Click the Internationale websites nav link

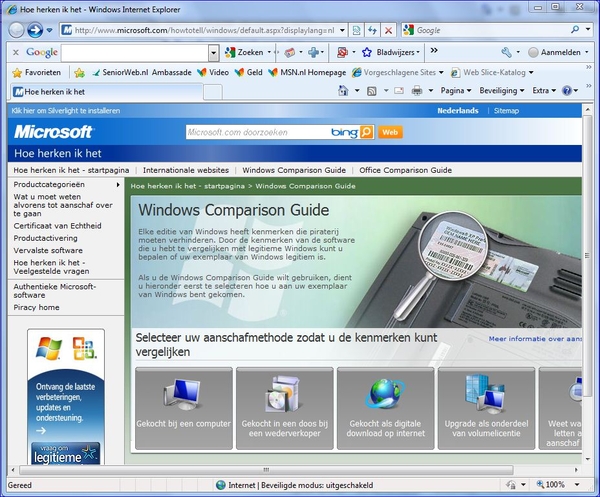[x=186, y=170]
